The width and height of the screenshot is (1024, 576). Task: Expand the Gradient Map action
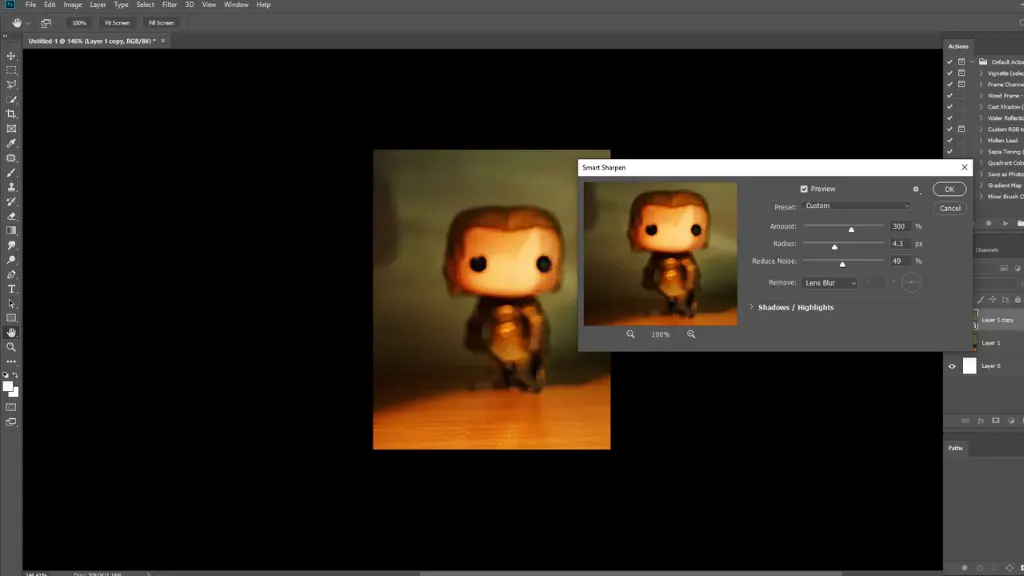[981, 185]
